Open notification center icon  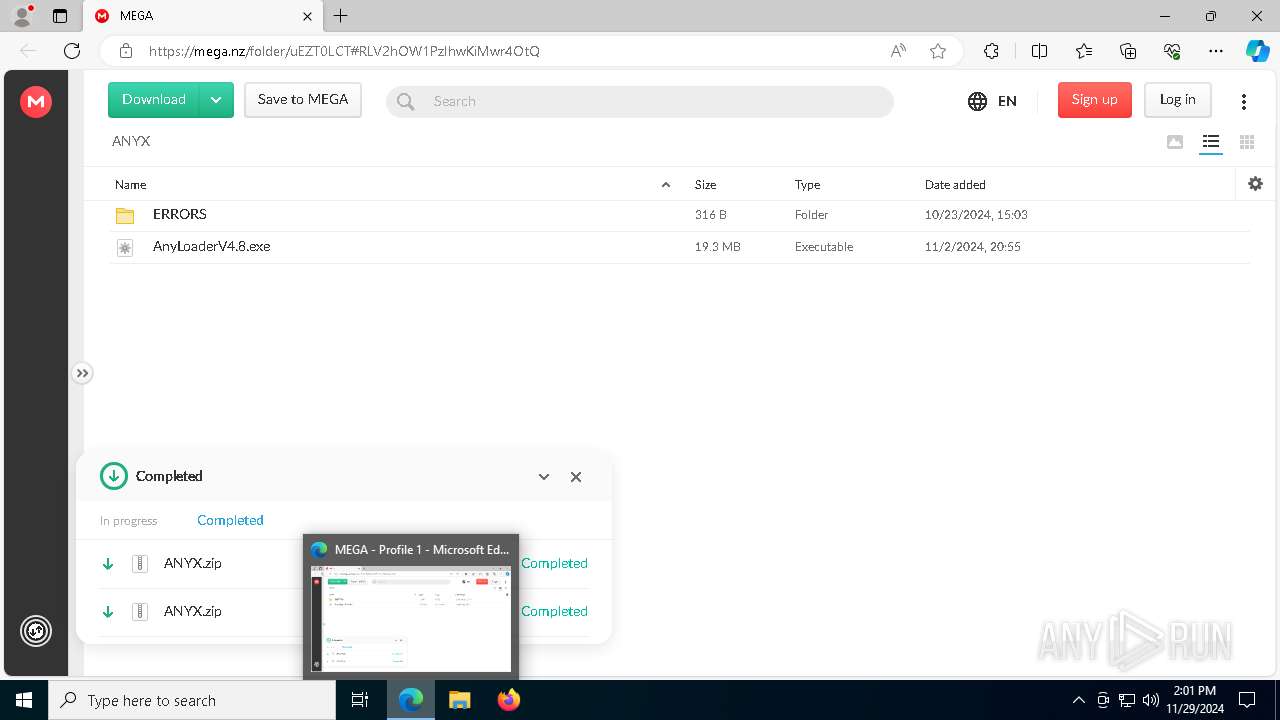(x=1247, y=700)
